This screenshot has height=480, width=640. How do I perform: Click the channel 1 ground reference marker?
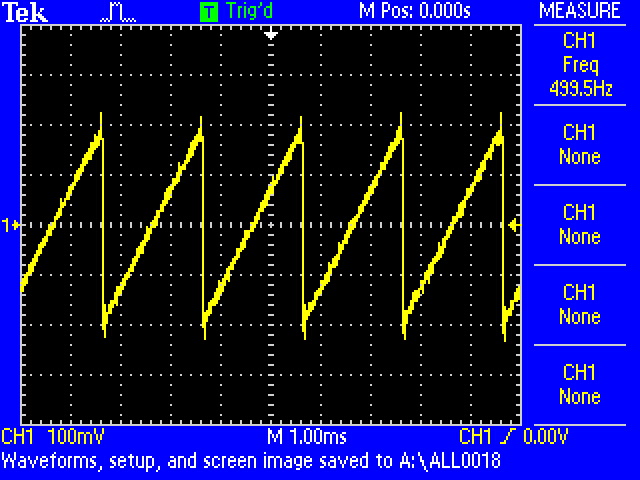coord(12,226)
